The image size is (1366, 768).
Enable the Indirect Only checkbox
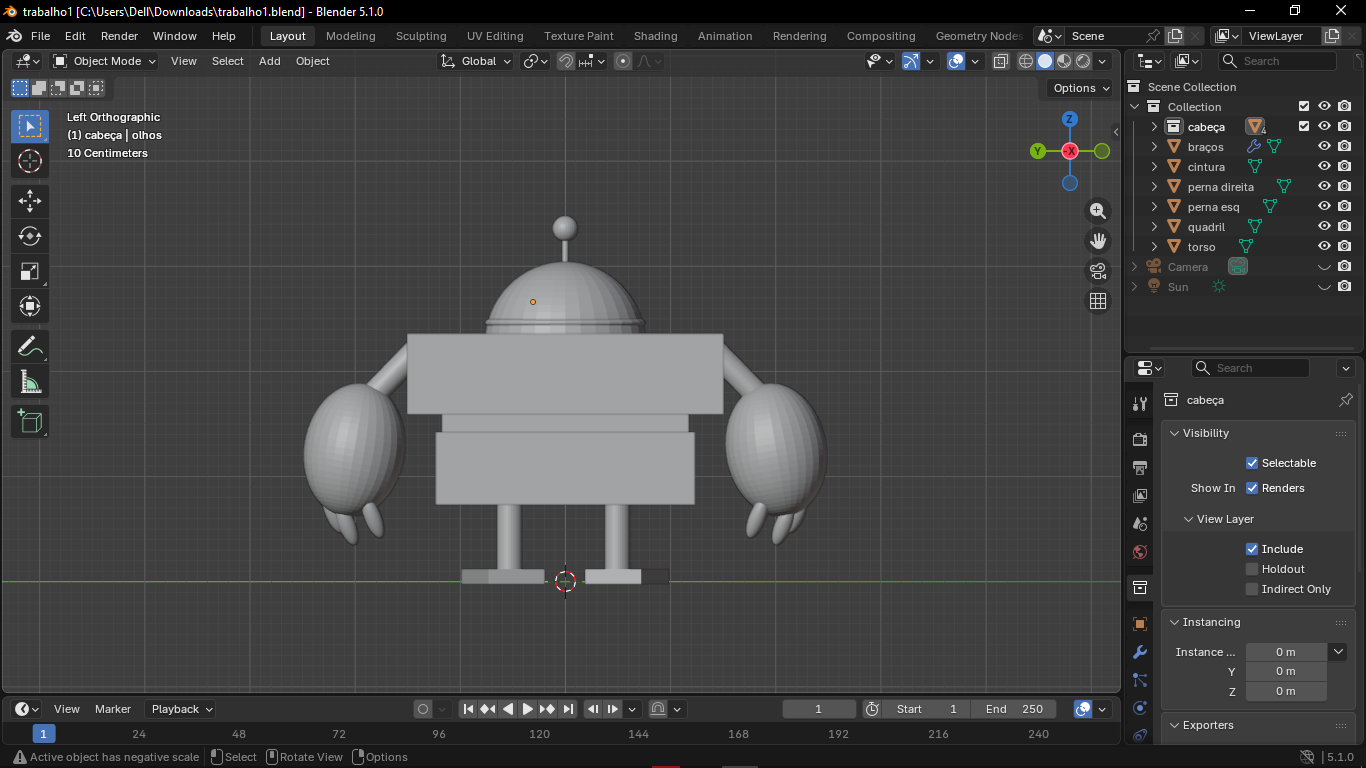tap(1251, 589)
